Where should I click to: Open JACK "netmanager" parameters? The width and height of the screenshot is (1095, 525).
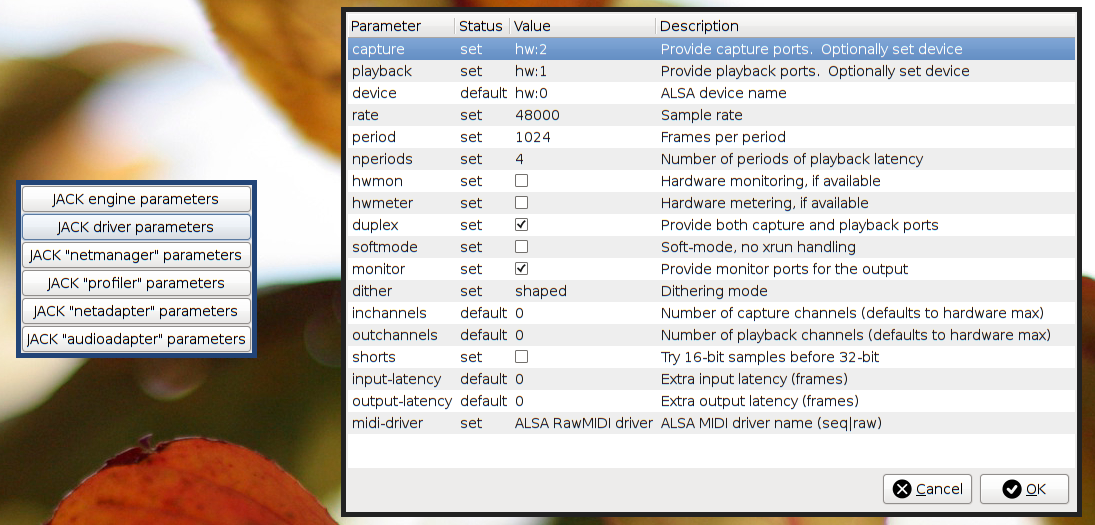pyautogui.click(x=136, y=255)
